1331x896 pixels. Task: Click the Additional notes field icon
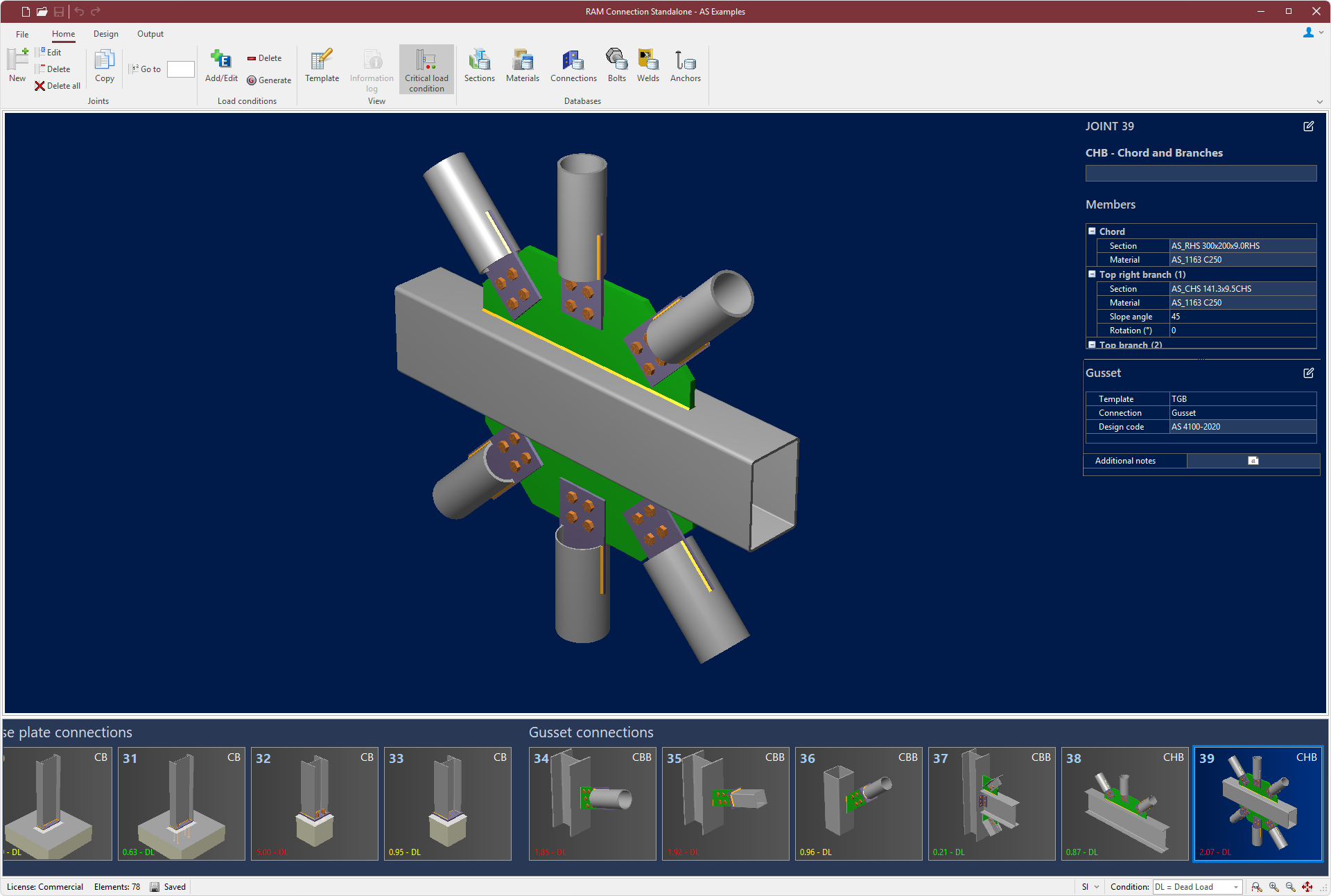click(1253, 461)
